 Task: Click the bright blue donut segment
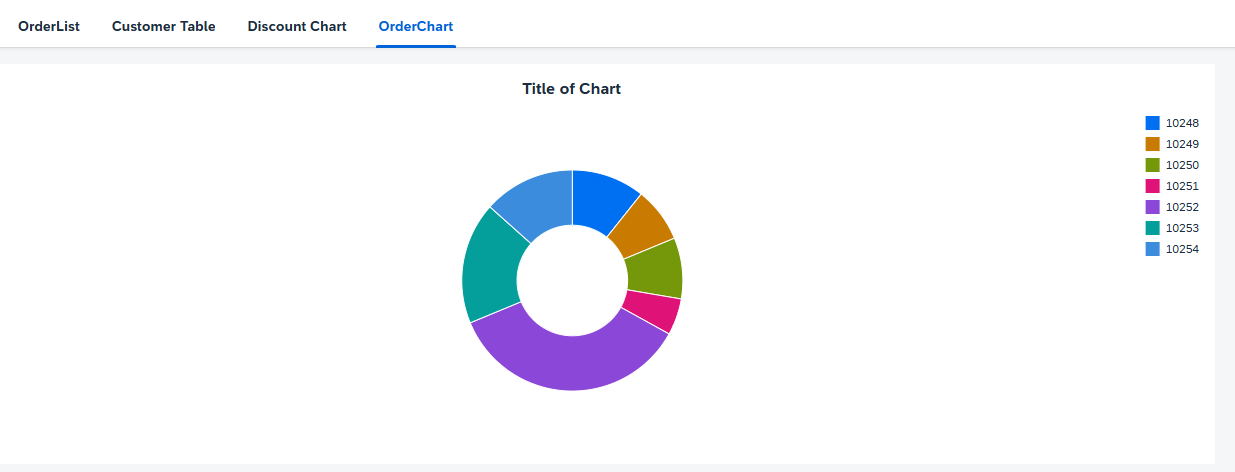(x=603, y=198)
